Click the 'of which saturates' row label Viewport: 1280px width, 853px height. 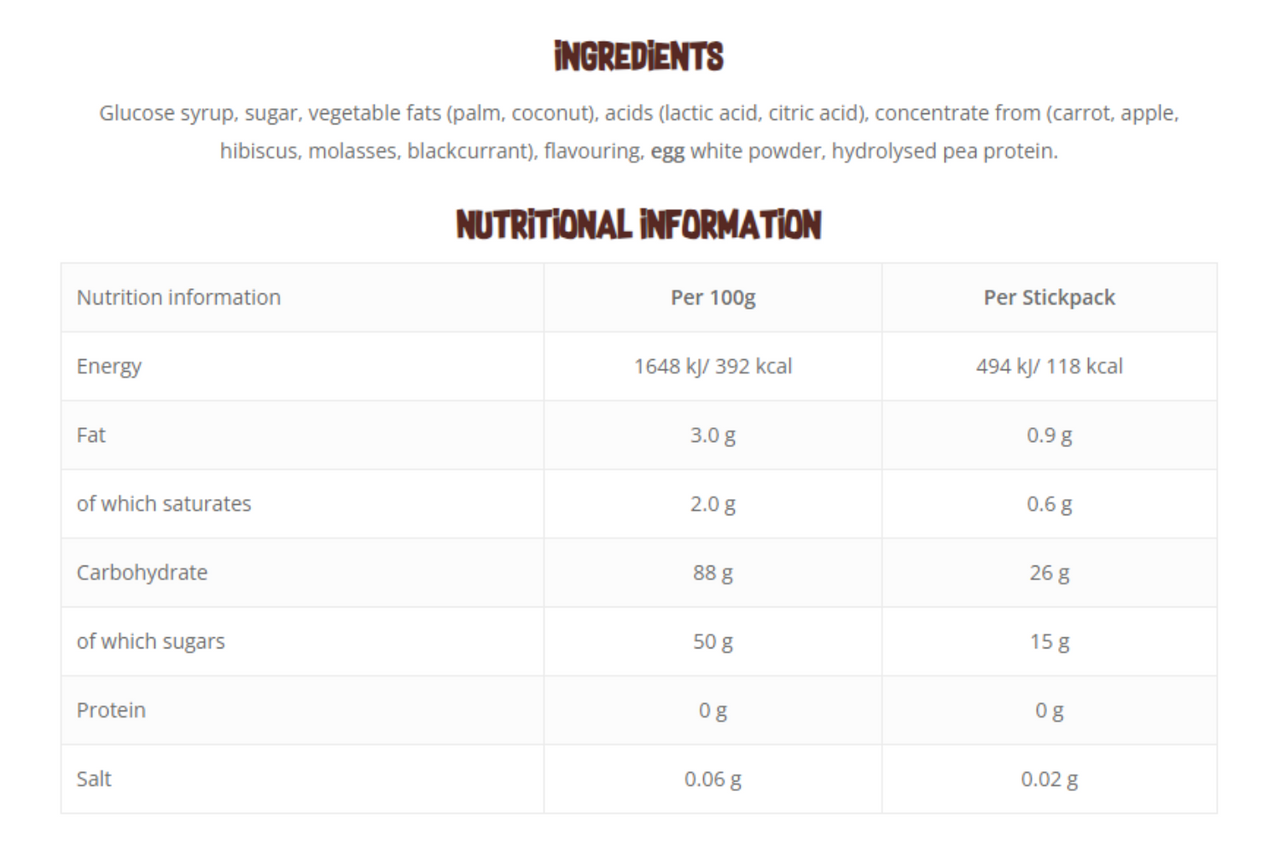click(x=164, y=504)
